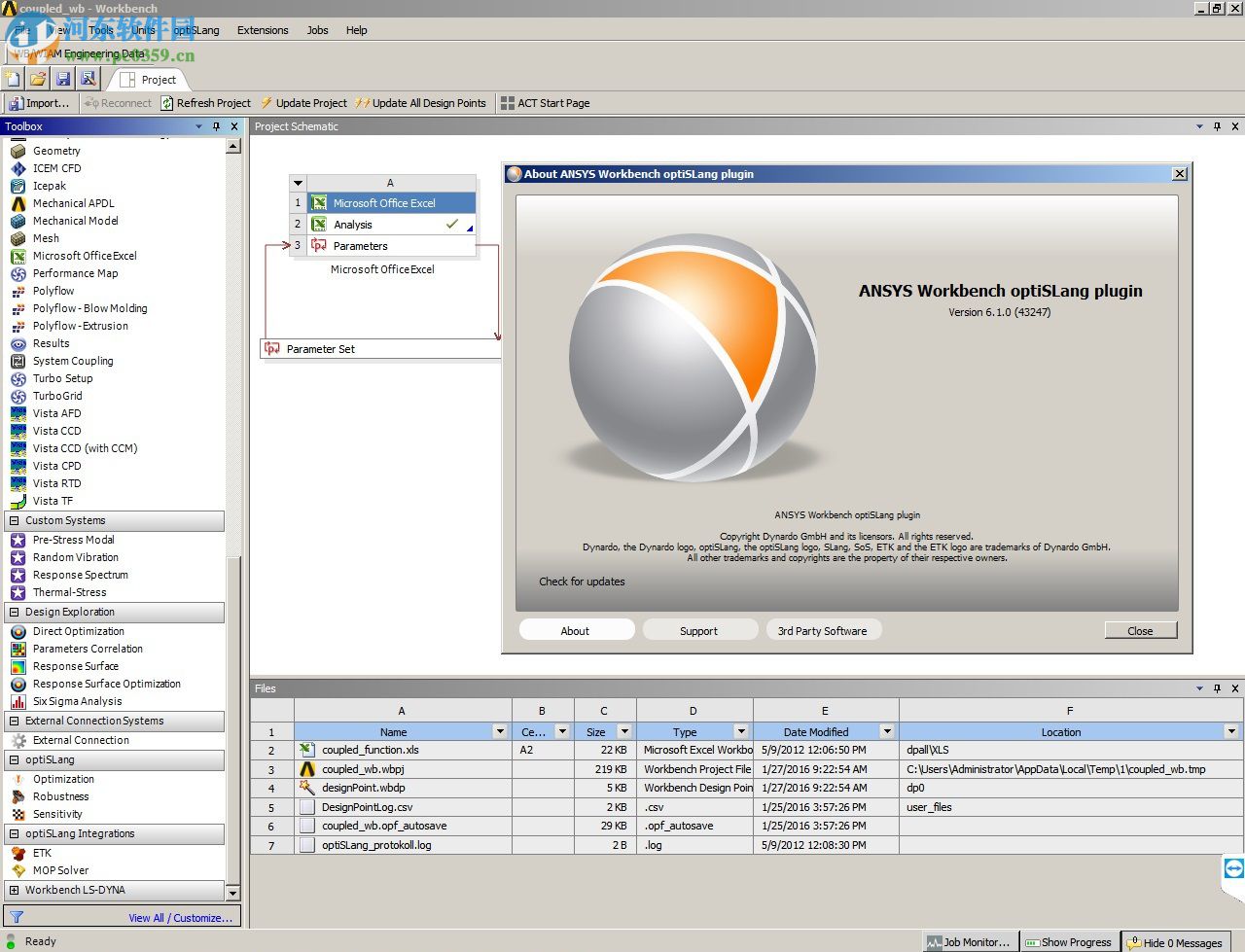This screenshot has width=1245, height=952.
Task: Click the 3rd Party Software button
Action: (823, 630)
